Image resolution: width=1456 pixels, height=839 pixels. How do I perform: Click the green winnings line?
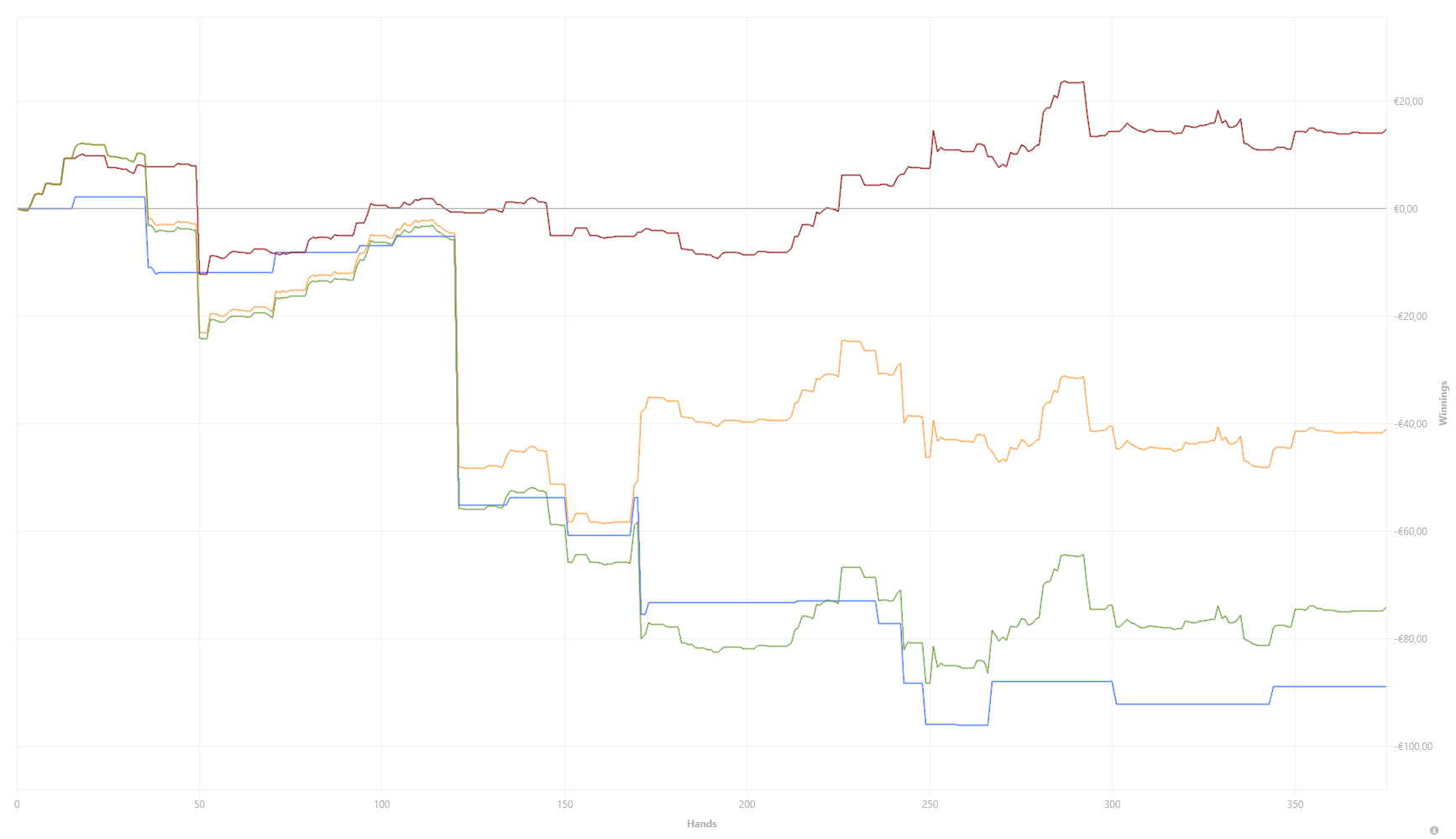[x=1176, y=627]
